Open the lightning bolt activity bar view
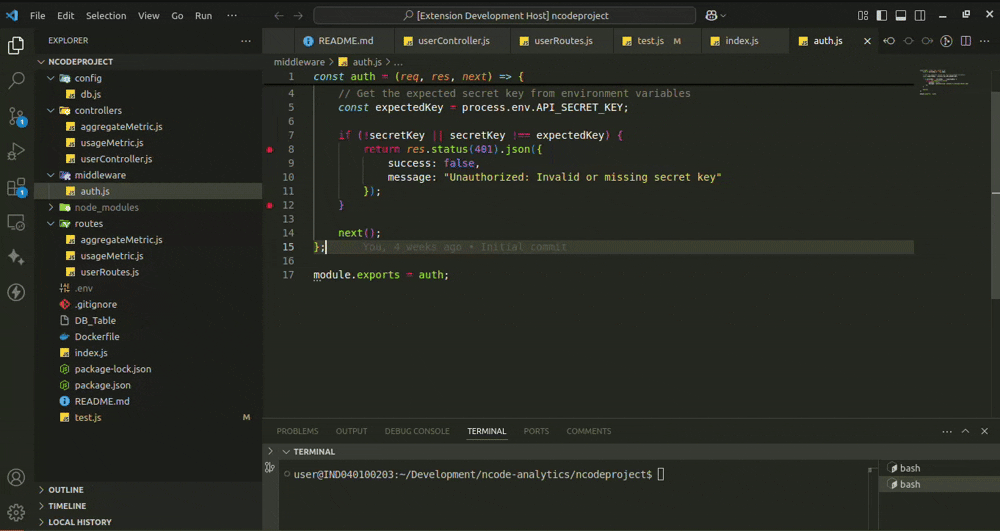The width and height of the screenshot is (1000, 531). coord(16,292)
